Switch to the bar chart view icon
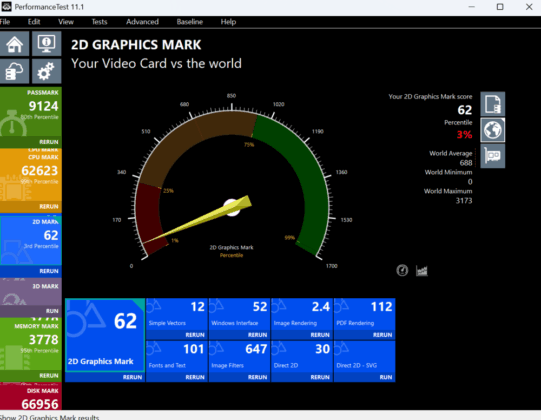Image resolution: width=541 pixels, height=420 pixels. pyautogui.click(x=422, y=270)
